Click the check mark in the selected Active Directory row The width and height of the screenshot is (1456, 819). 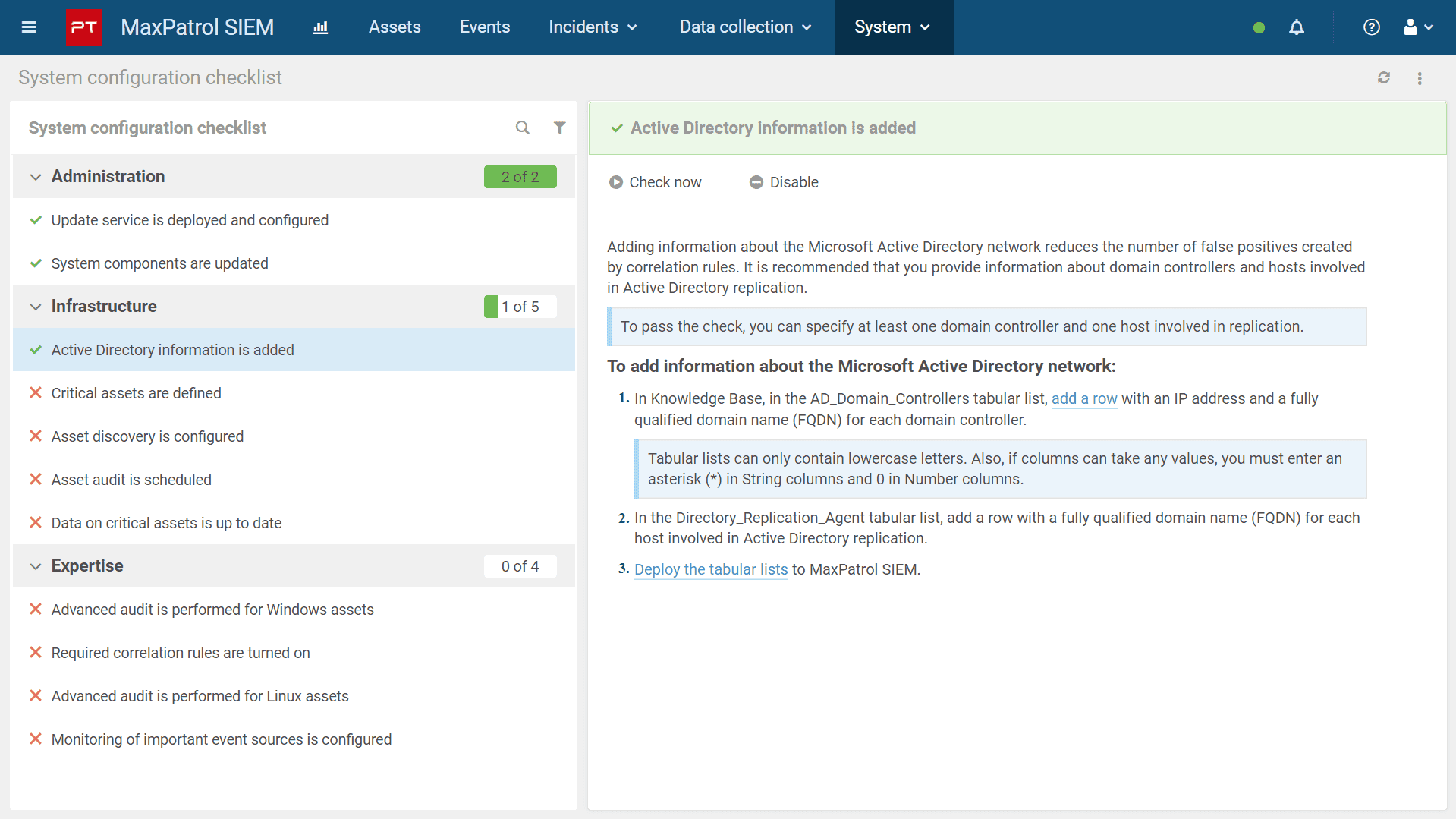36,350
